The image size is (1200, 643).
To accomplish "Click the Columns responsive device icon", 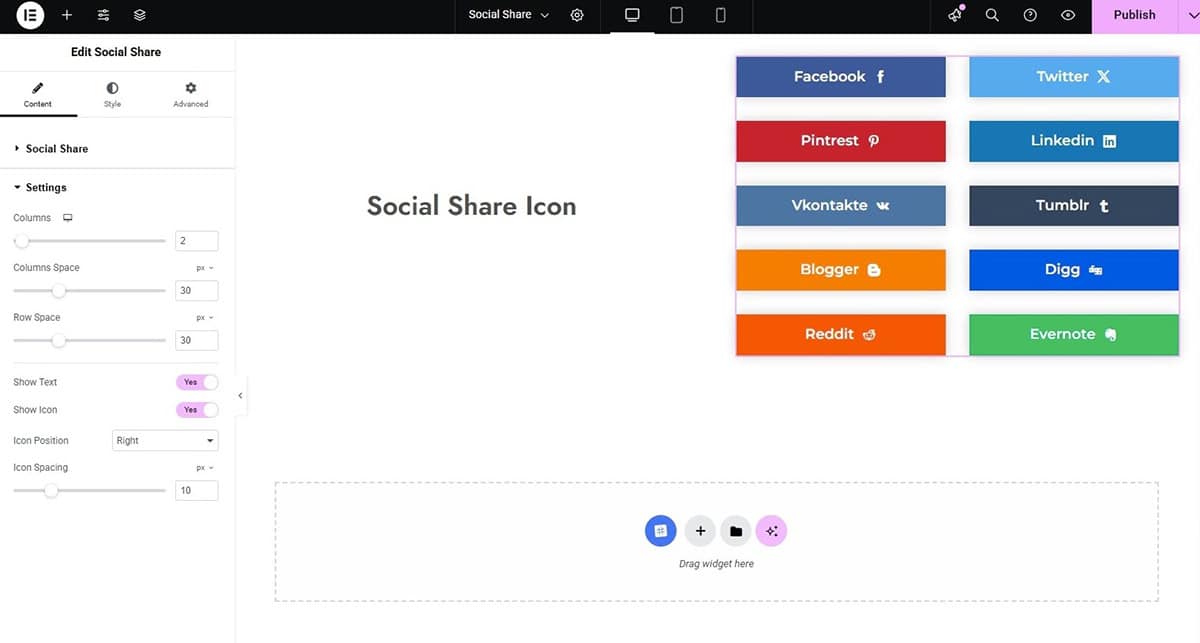I will coord(68,218).
